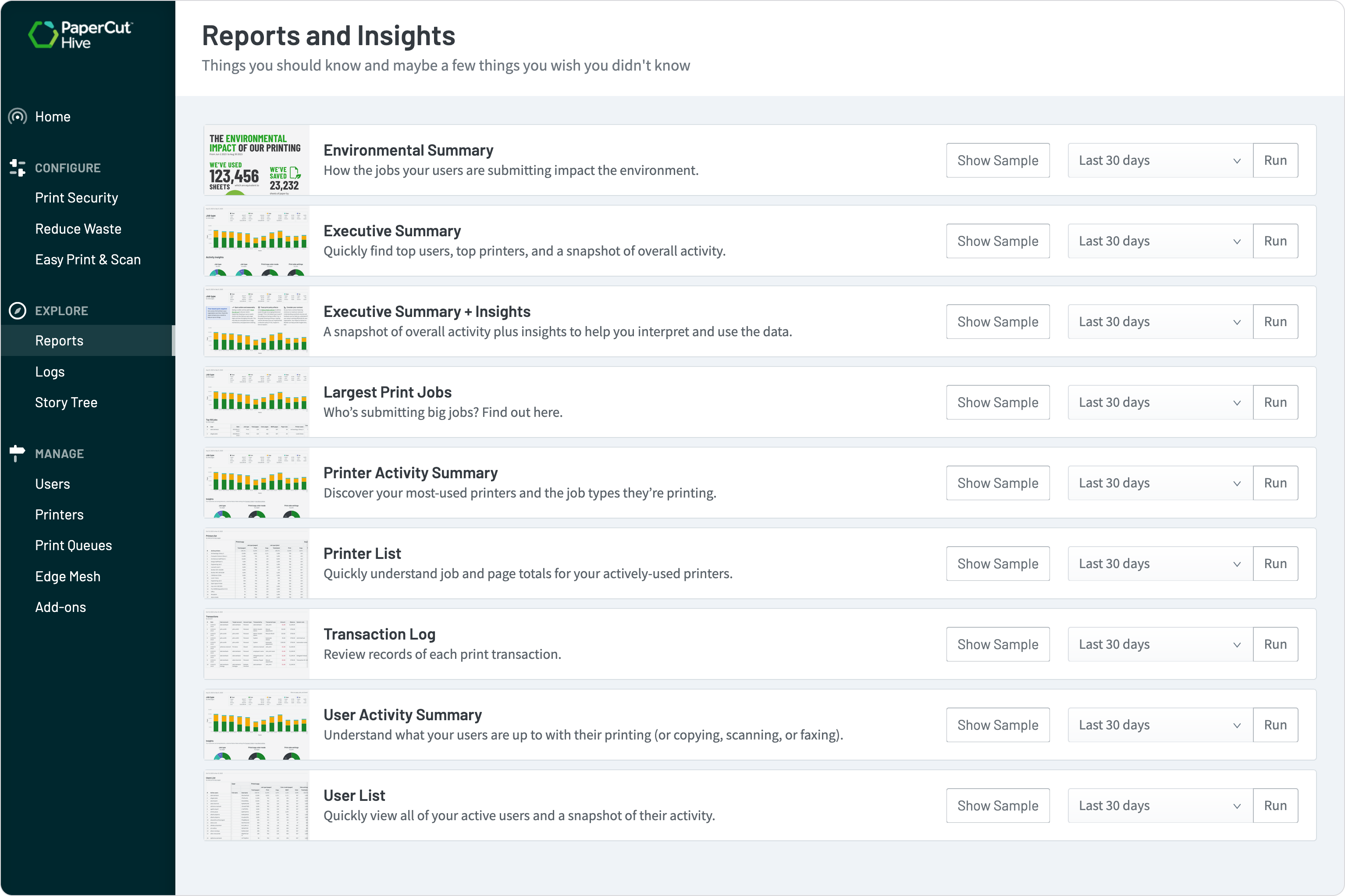
Task: Navigate to Print Security settings
Action: point(77,197)
